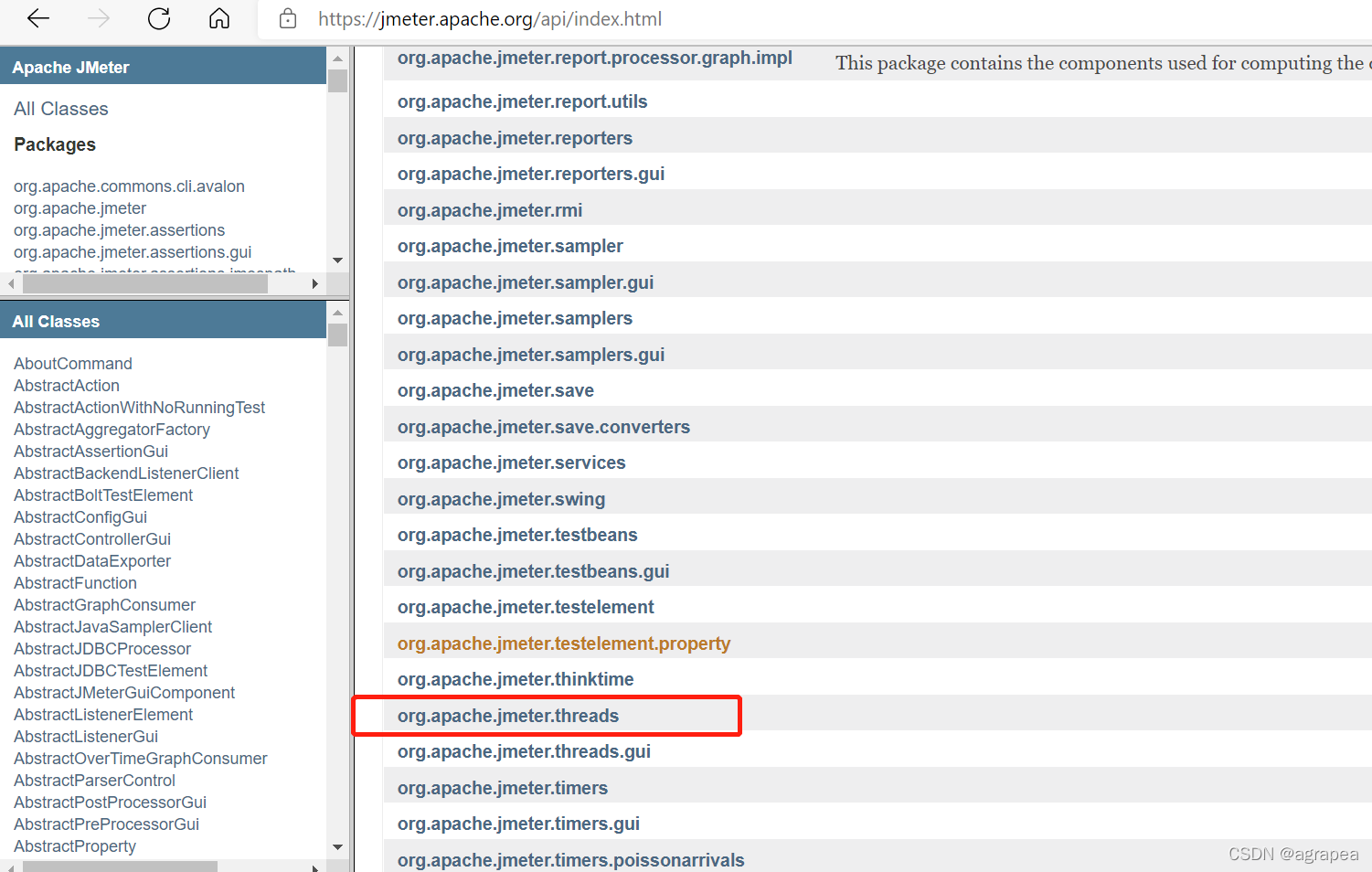1372x872 pixels.
Task: Open AbstractActionWithNoRunningTest class
Action: [x=139, y=408]
